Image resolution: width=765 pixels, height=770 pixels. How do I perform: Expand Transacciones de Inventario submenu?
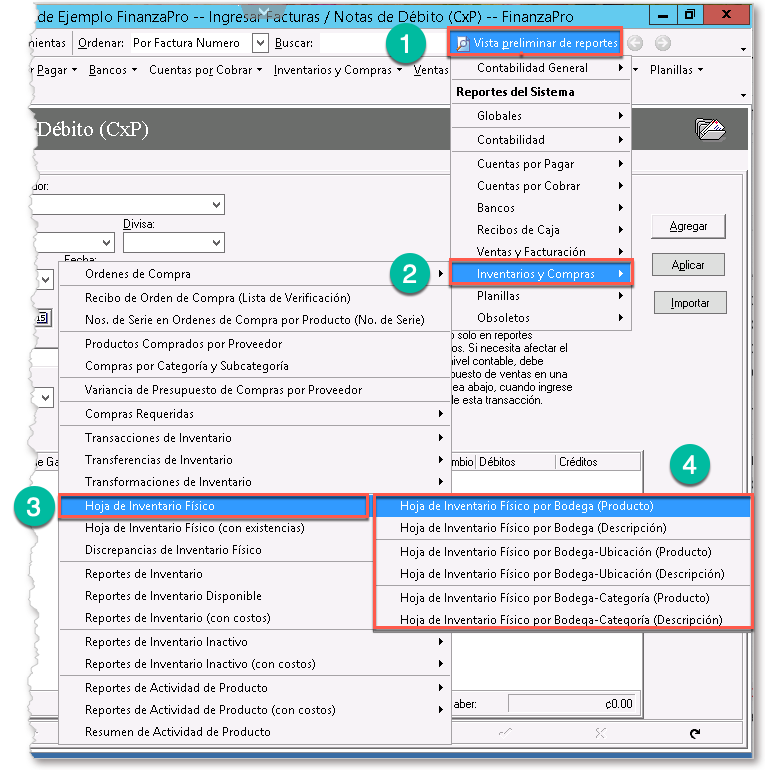pos(255,438)
